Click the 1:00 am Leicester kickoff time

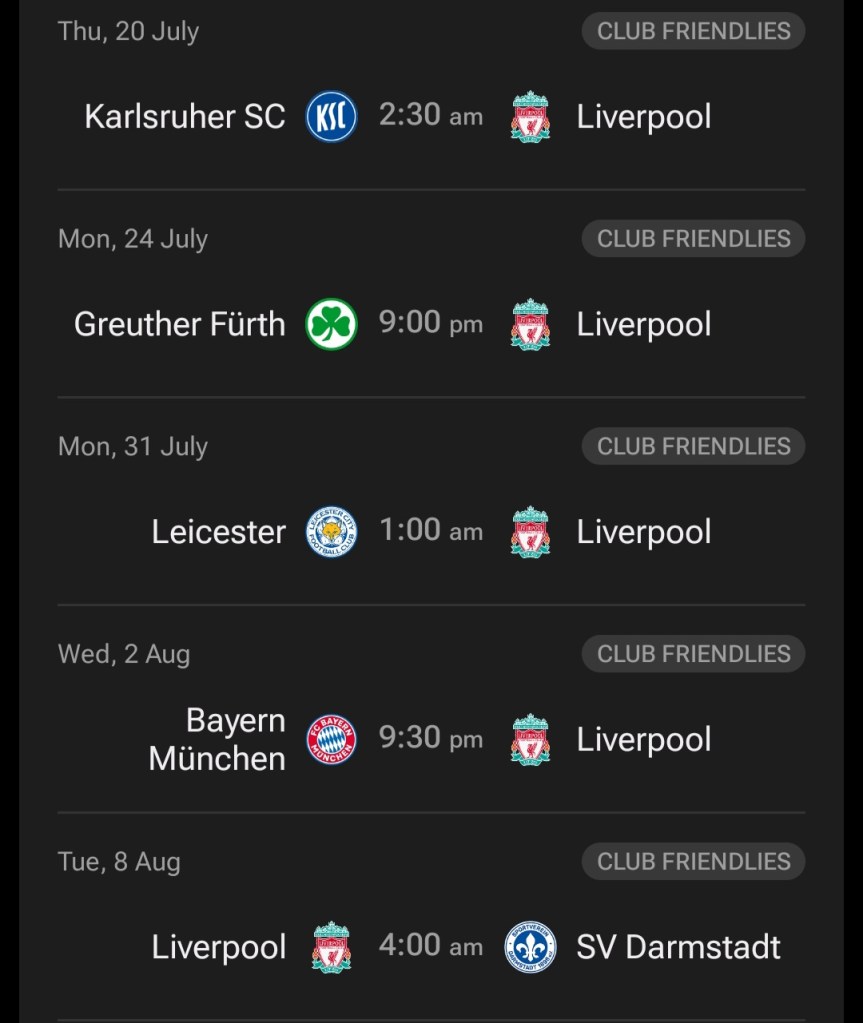[430, 531]
